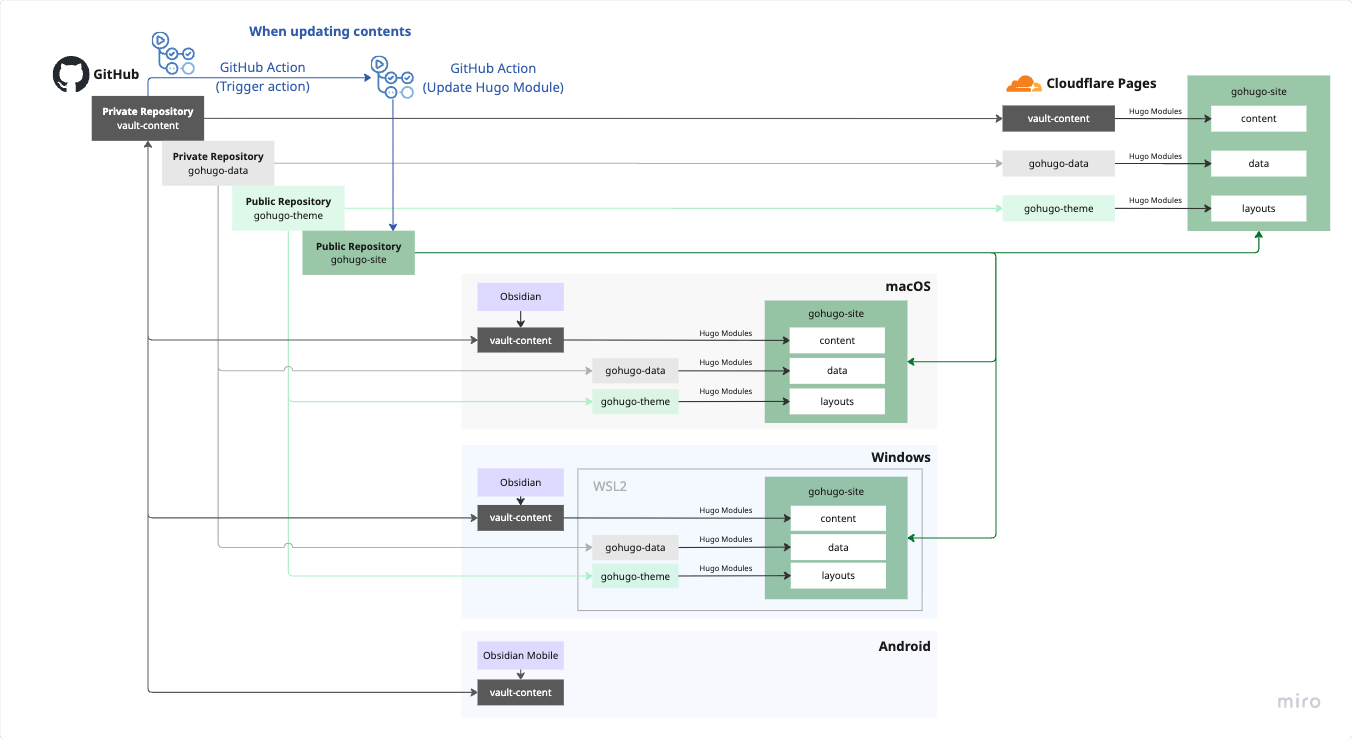
Task: Select Public Repository gohugo-theme box
Action: click(288, 208)
